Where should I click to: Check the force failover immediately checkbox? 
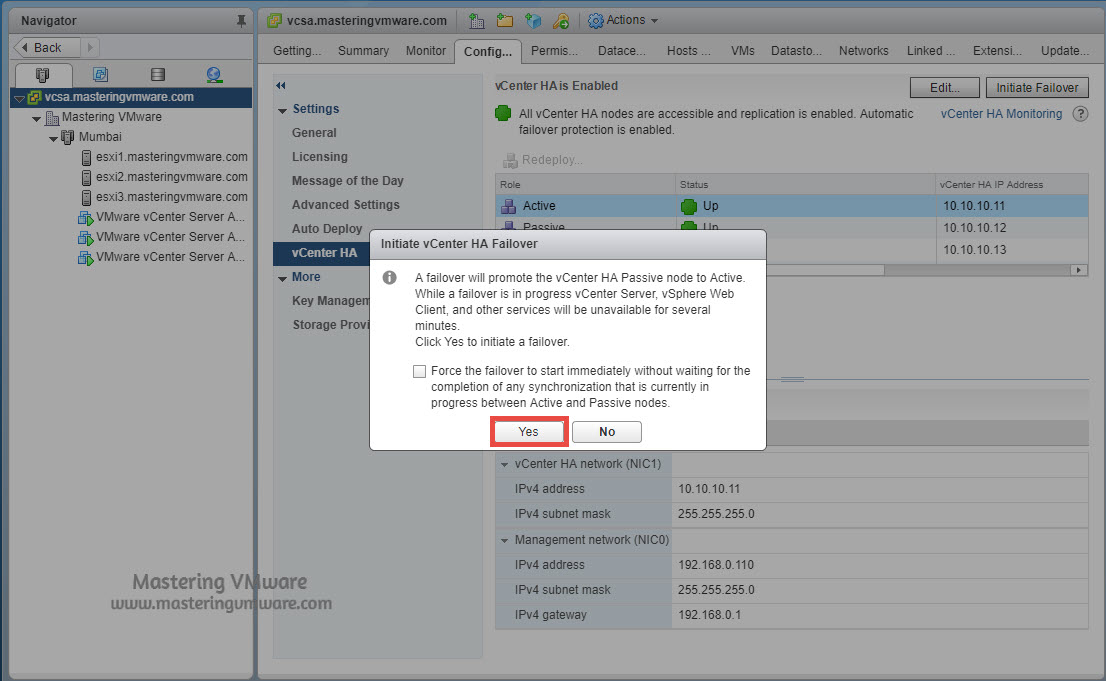click(419, 371)
